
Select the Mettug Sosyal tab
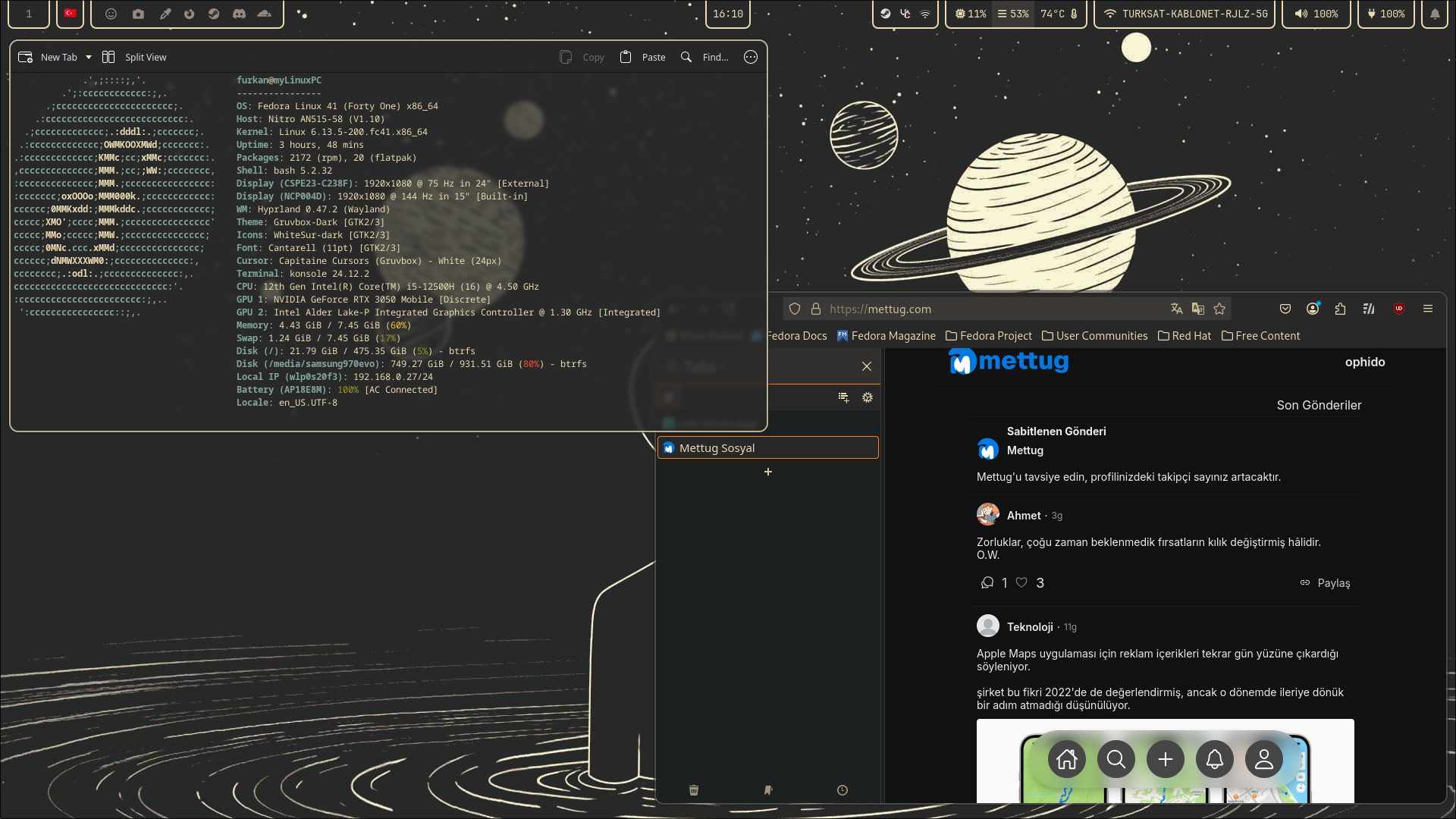[x=767, y=447]
